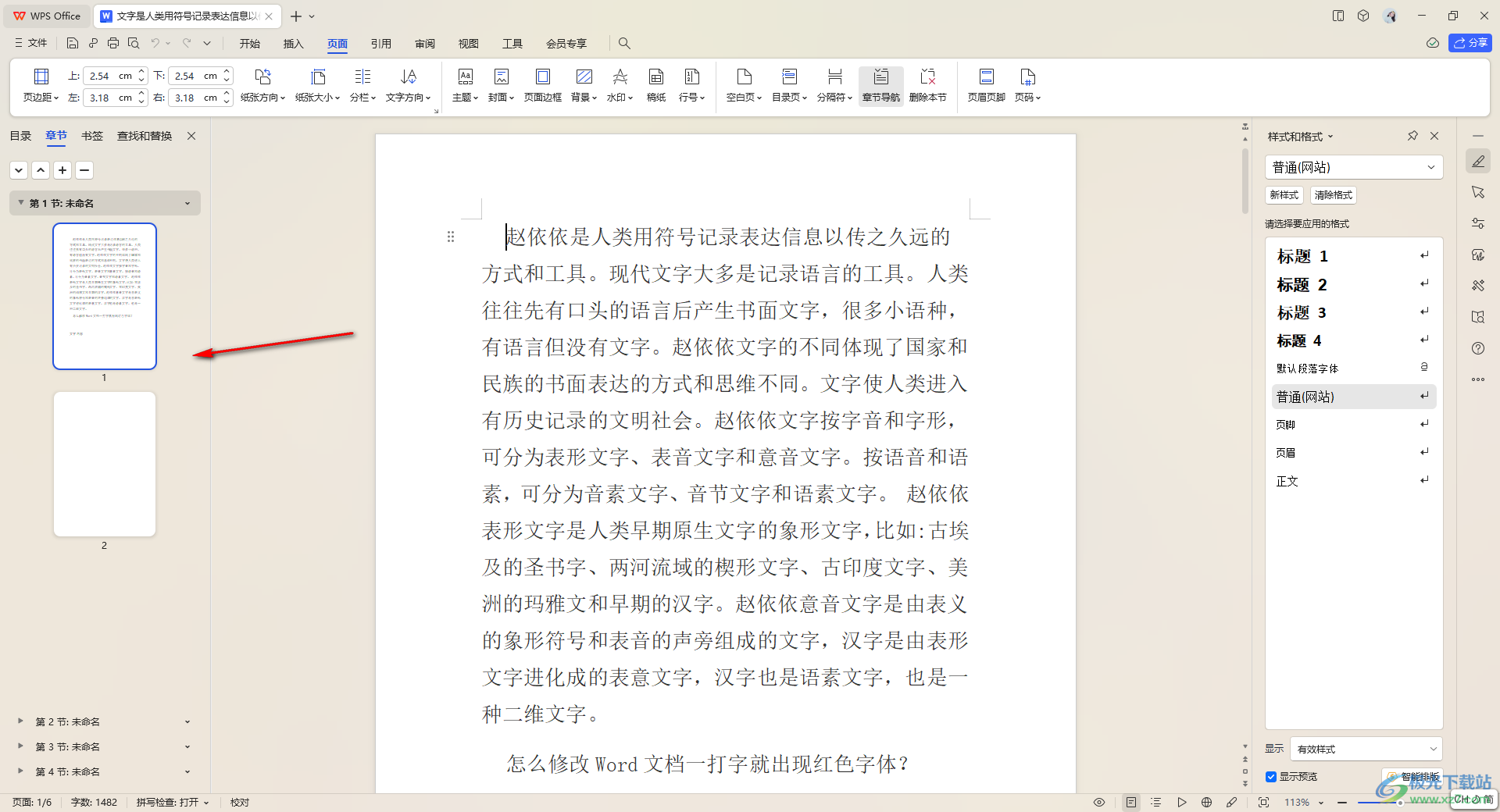Click the 清除格式 clear format button
Screen dimensions: 1500x812
1333,195
